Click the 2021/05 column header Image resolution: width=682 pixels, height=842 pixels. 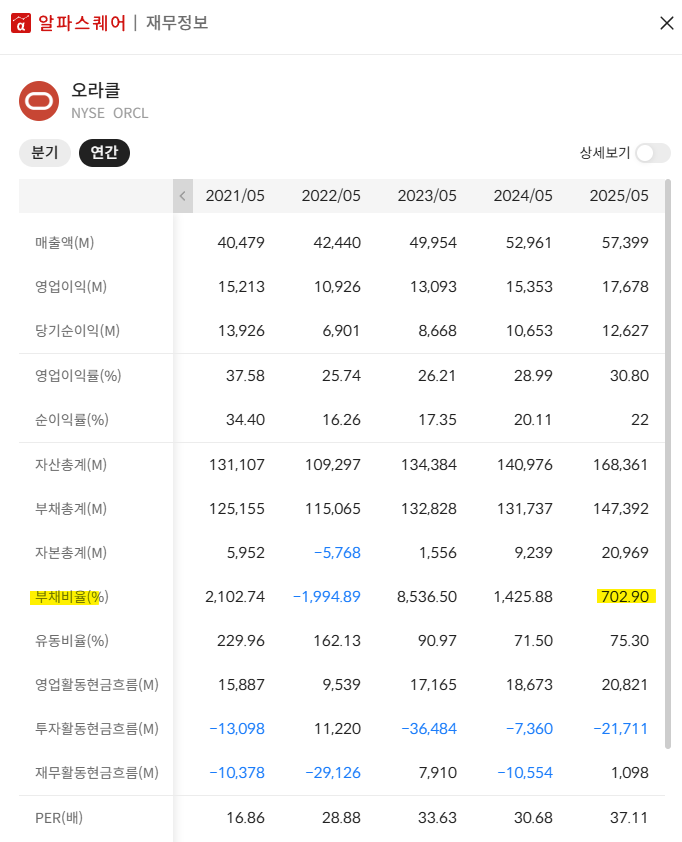pos(235,196)
